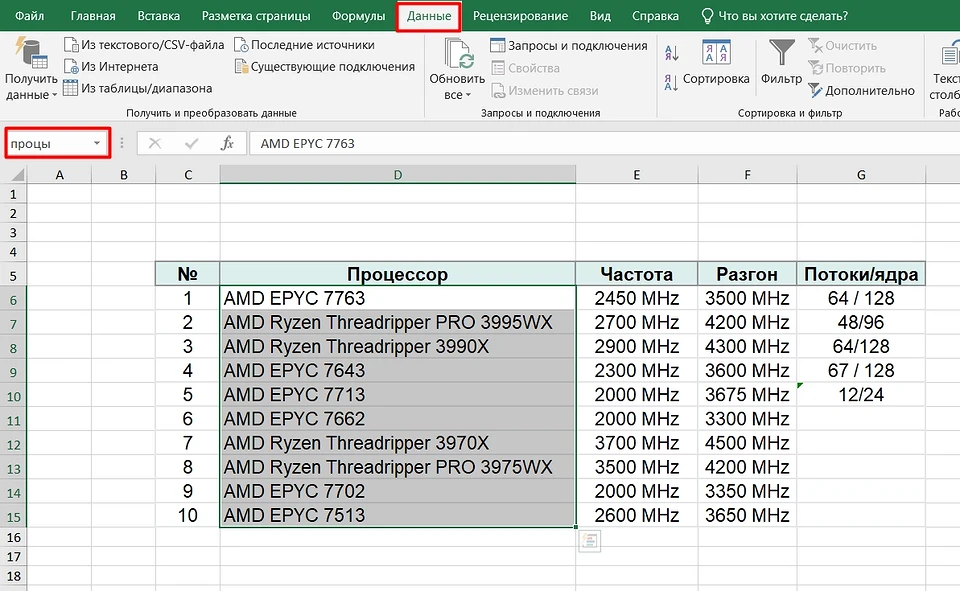
Task: Expand the Name Box dropdown arrow
Action: pos(97,143)
